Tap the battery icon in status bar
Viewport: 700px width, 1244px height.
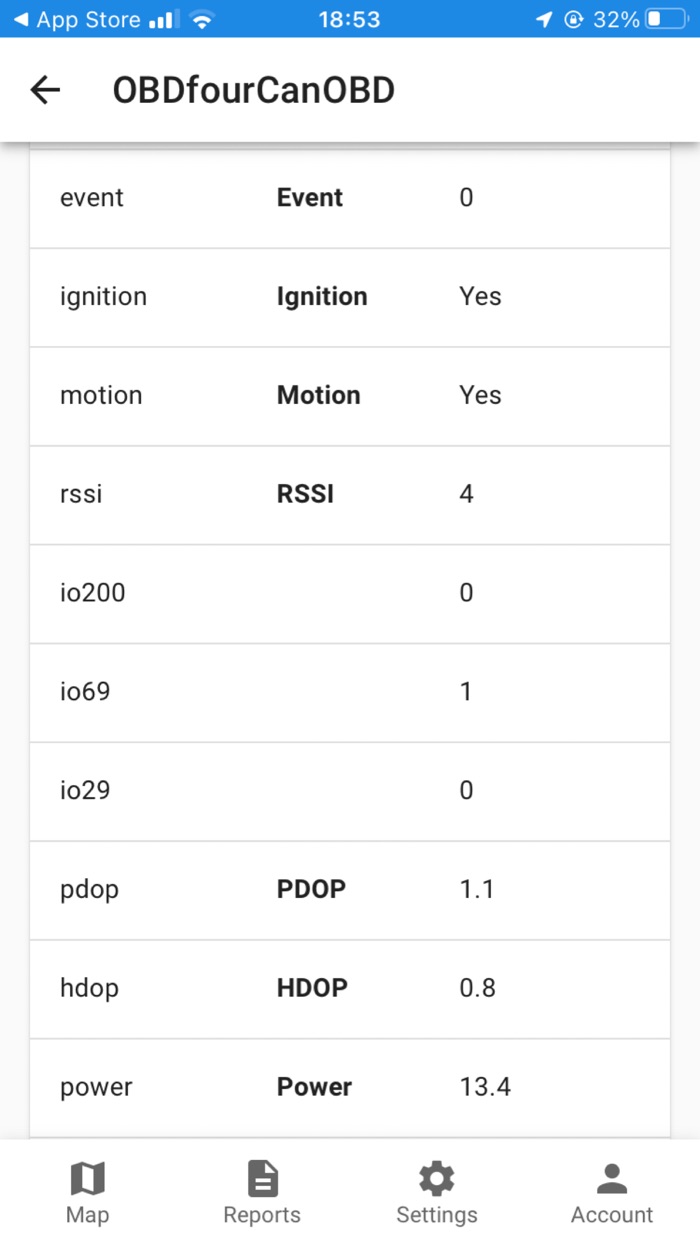pos(666,19)
